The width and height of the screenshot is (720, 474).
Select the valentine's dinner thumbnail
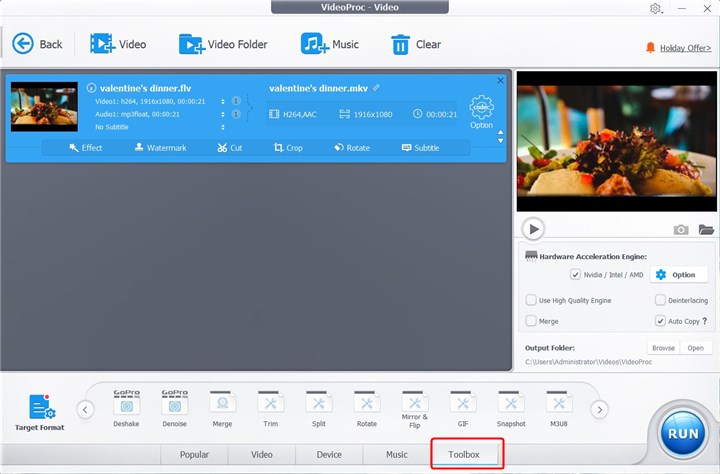[44, 107]
